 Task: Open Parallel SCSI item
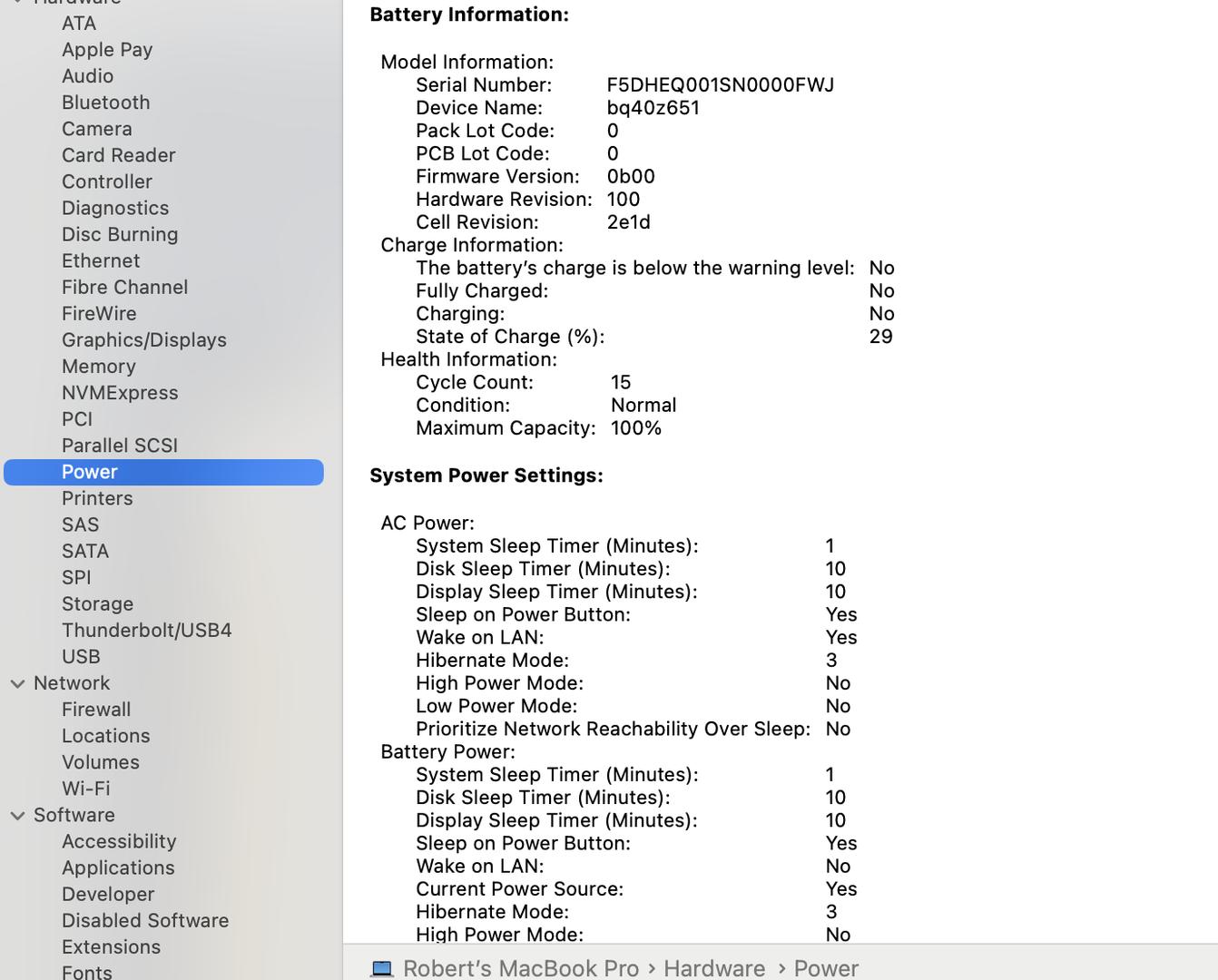click(120, 446)
